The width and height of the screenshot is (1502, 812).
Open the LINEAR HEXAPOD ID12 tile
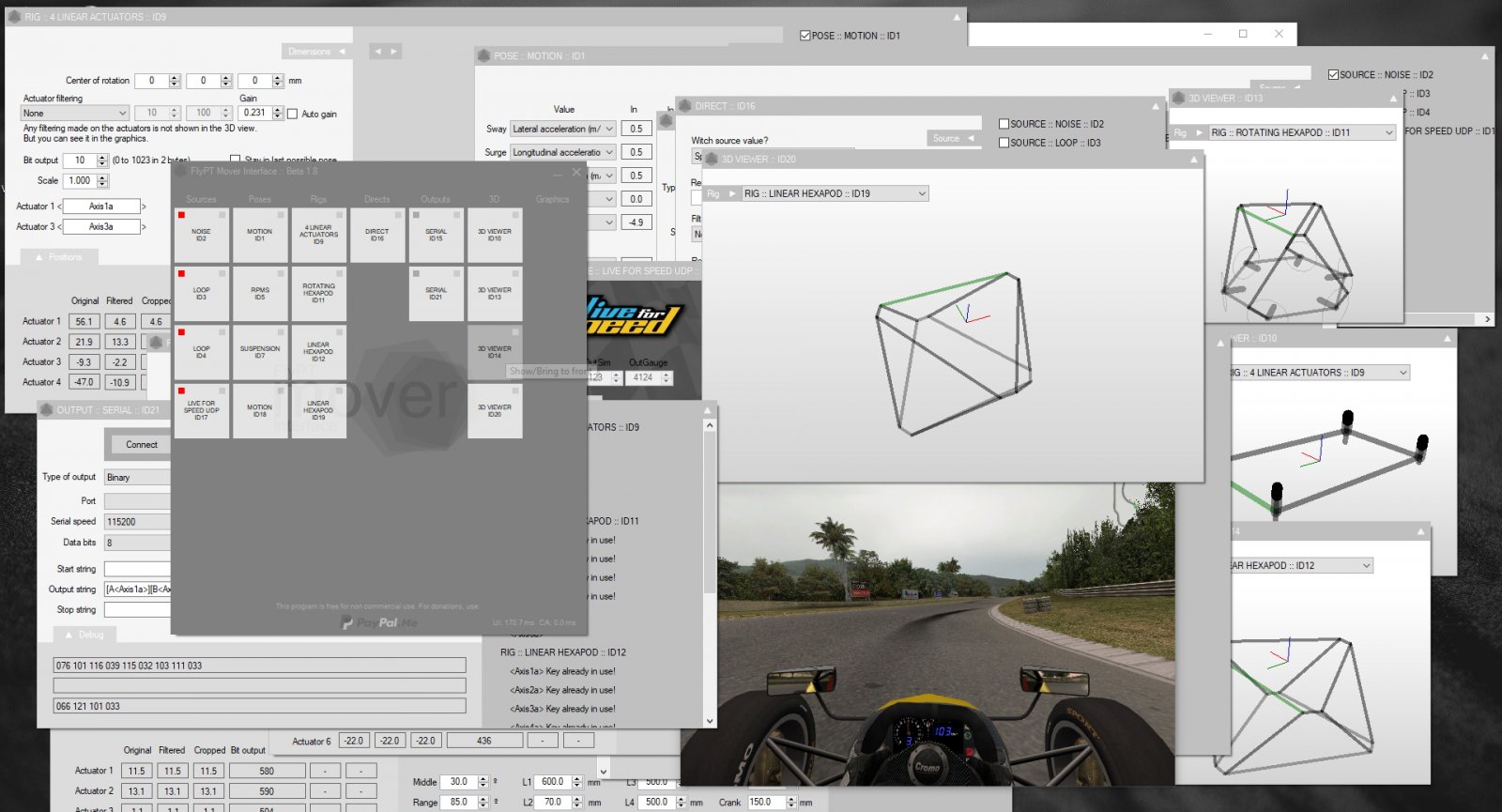(x=318, y=352)
